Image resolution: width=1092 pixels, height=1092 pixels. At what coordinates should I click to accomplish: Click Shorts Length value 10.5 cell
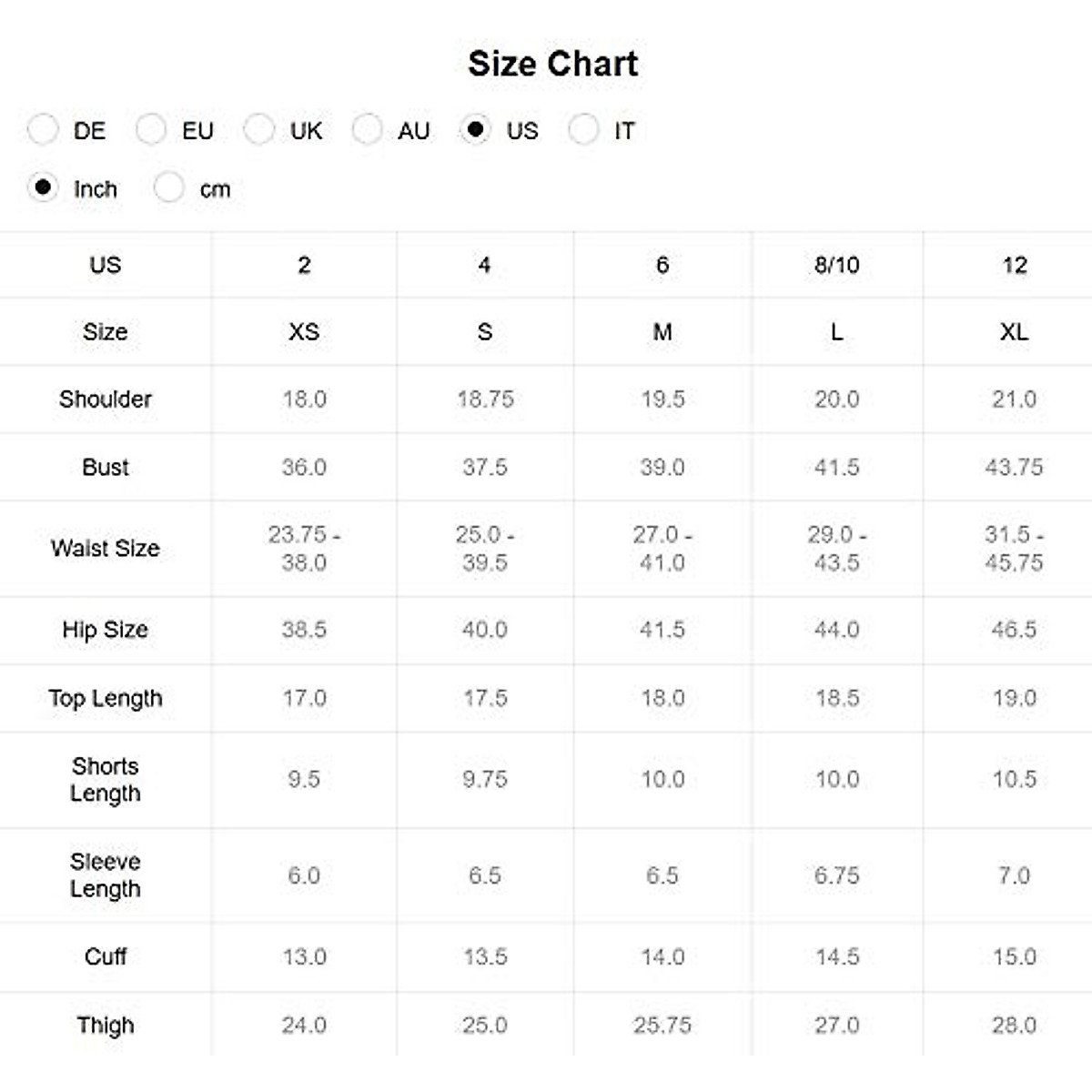coord(1014,780)
